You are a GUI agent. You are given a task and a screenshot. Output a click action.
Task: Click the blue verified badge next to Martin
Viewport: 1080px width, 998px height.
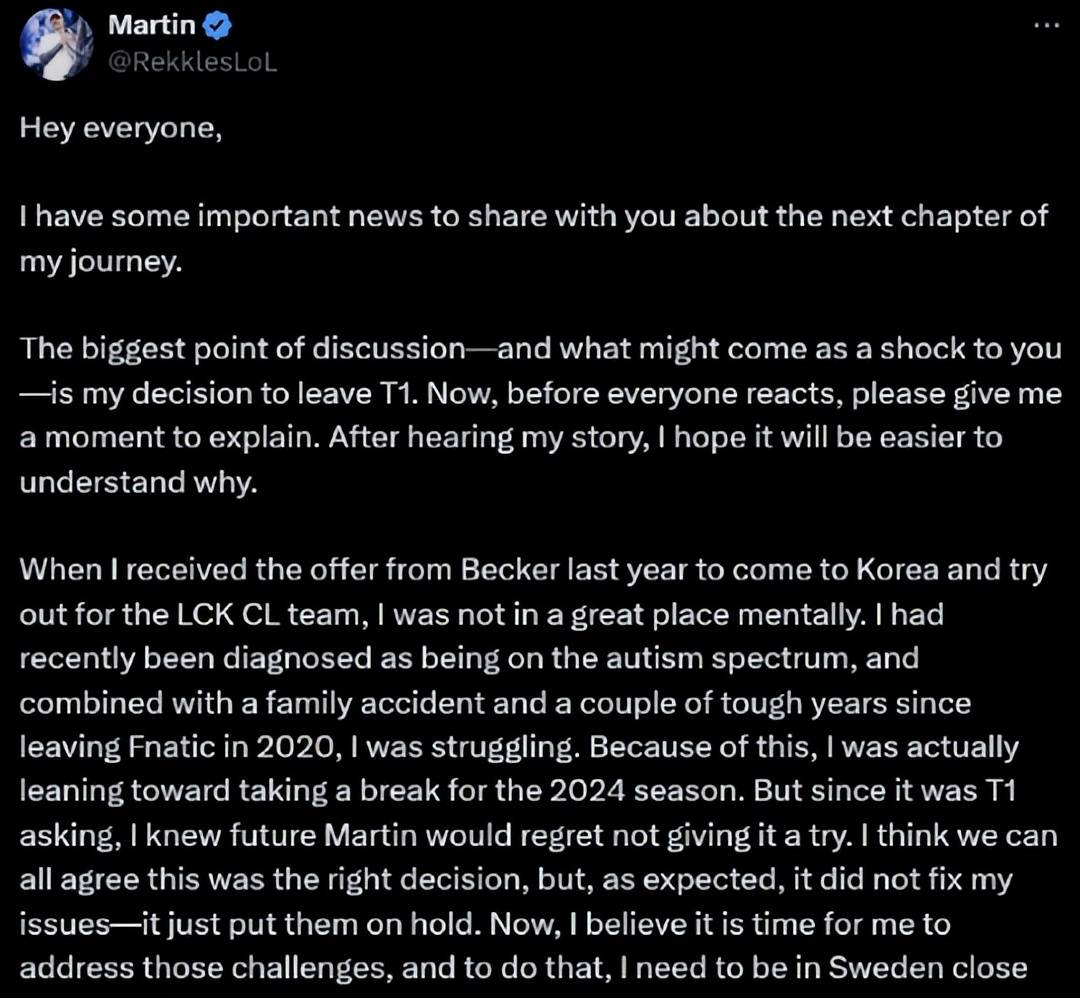(x=219, y=25)
